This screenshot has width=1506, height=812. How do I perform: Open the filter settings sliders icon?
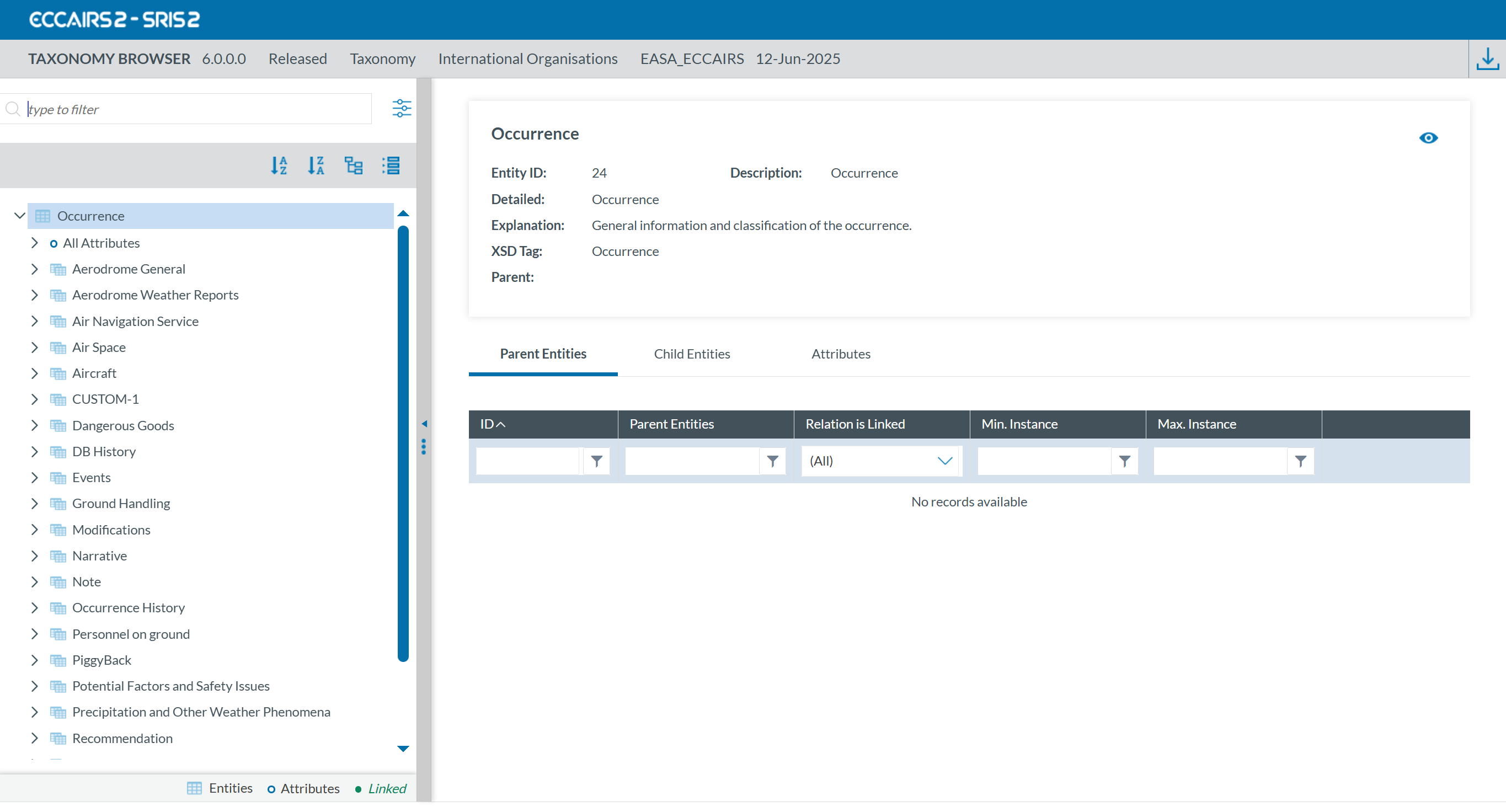click(x=401, y=109)
